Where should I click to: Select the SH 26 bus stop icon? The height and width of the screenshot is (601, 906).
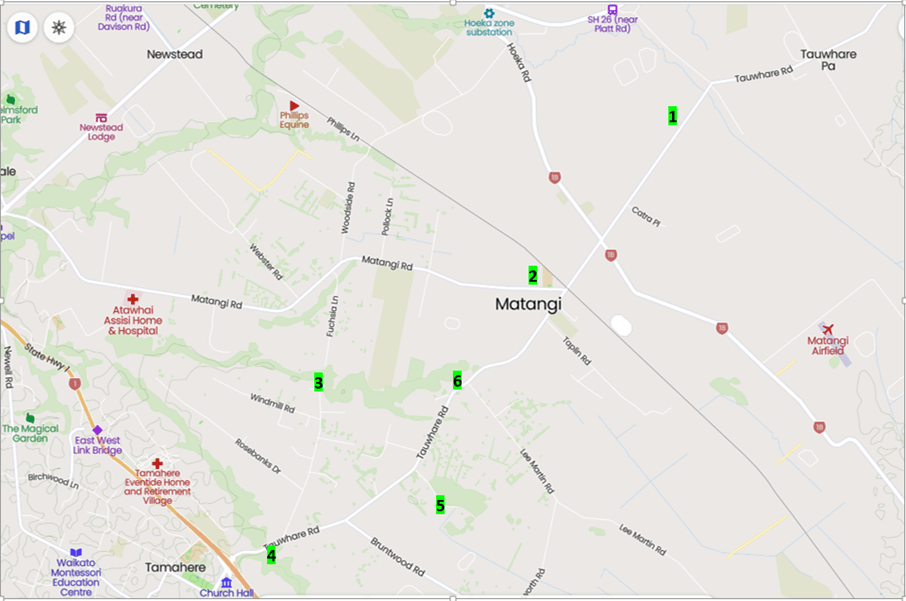point(612,9)
